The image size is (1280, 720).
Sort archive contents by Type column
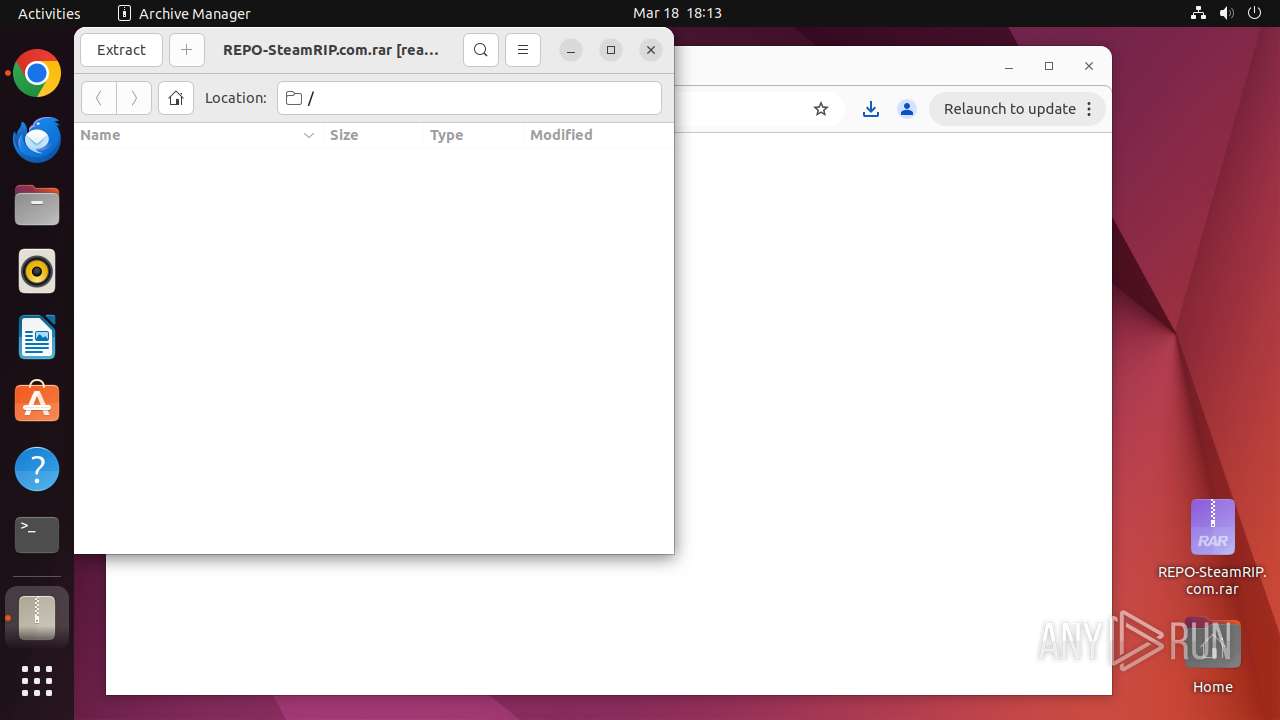pos(472,135)
